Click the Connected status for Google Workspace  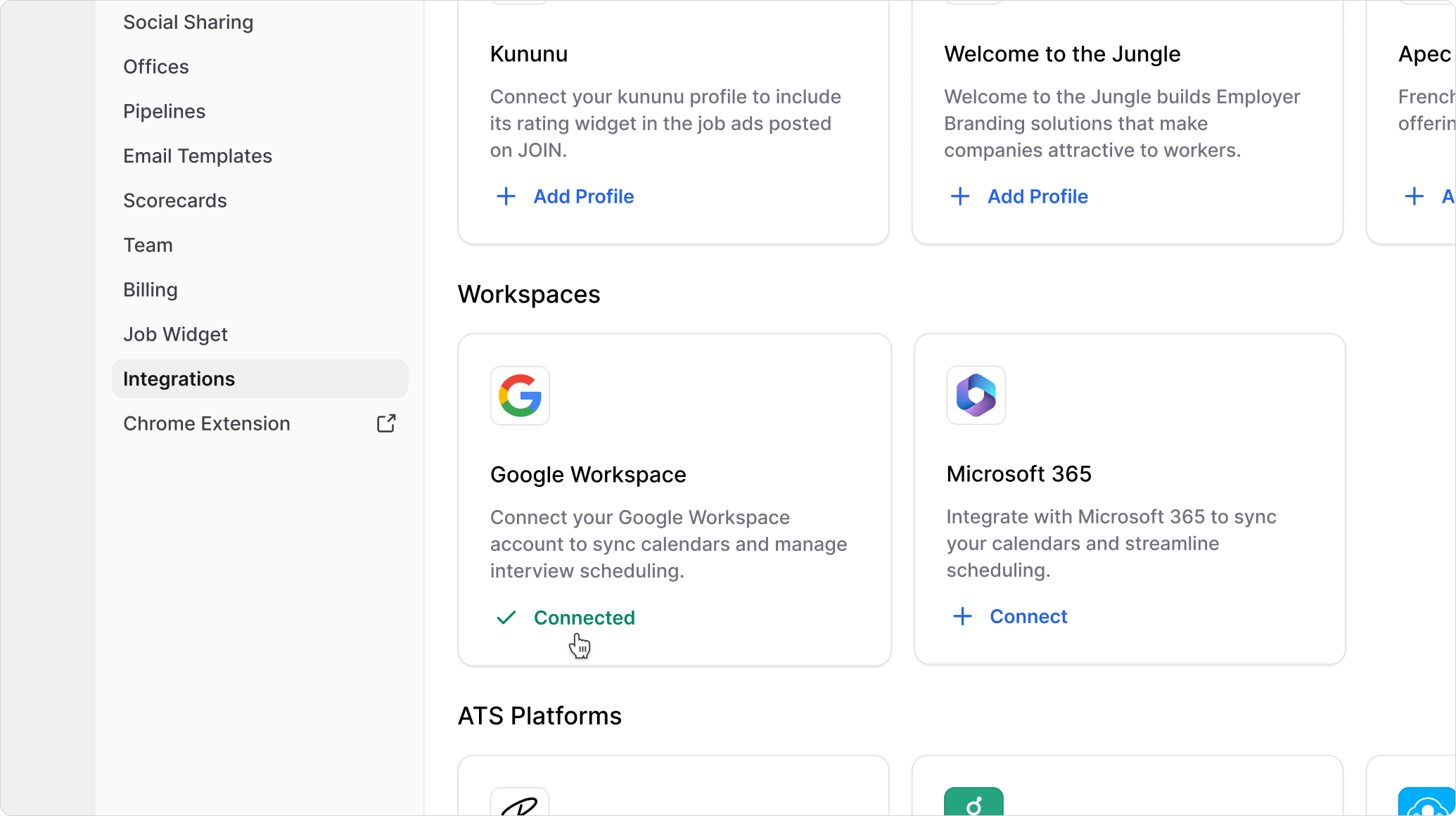[584, 618]
